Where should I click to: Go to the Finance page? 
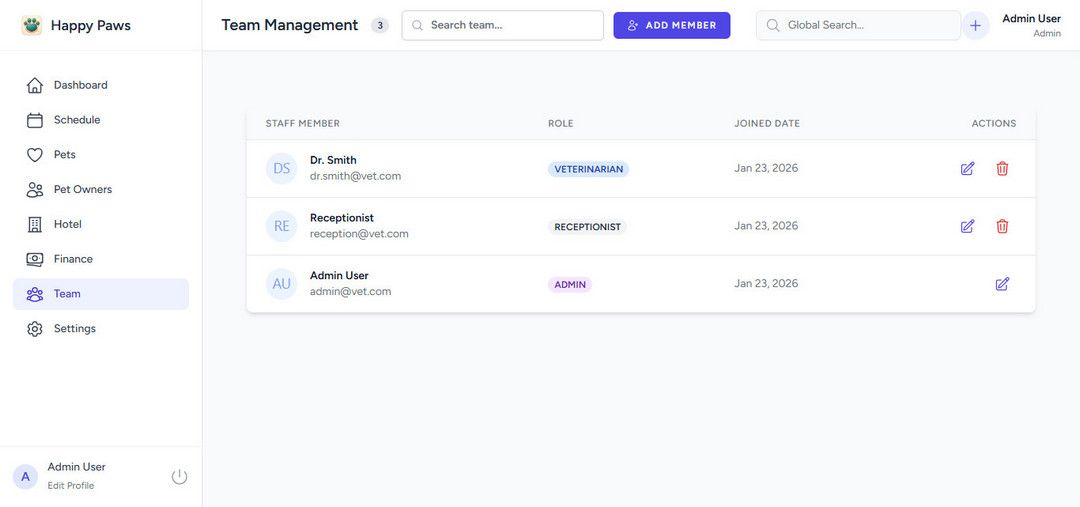[x=73, y=259]
